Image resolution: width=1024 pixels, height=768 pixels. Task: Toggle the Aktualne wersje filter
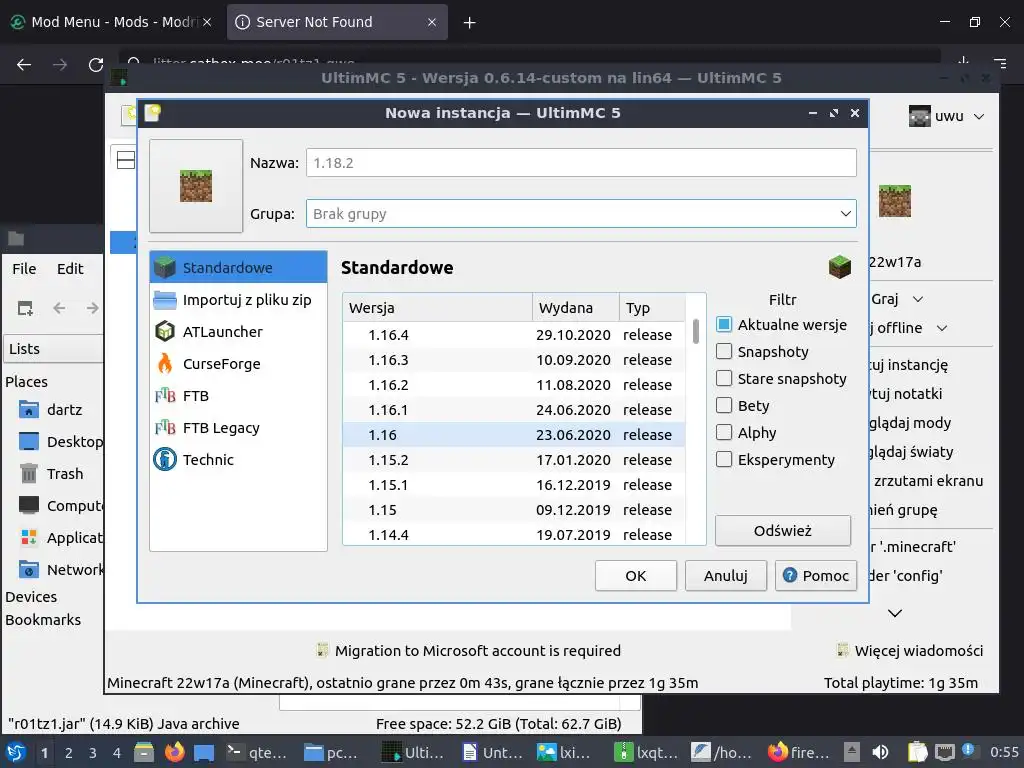tap(724, 325)
